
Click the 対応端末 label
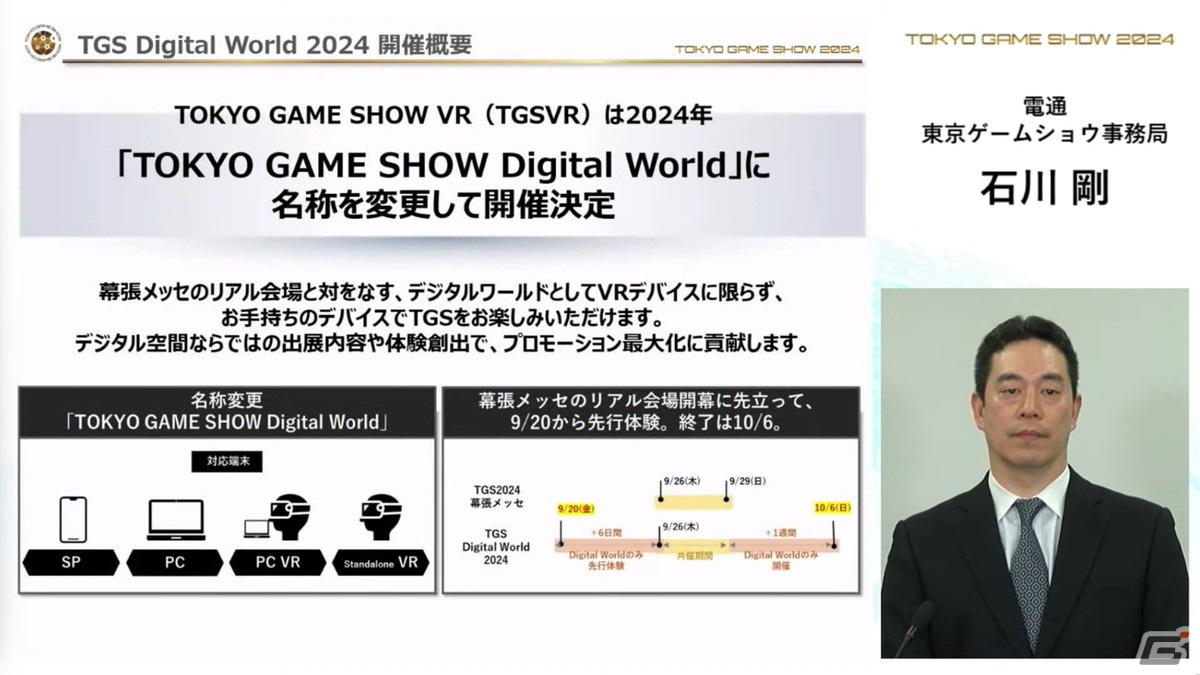[226, 463]
